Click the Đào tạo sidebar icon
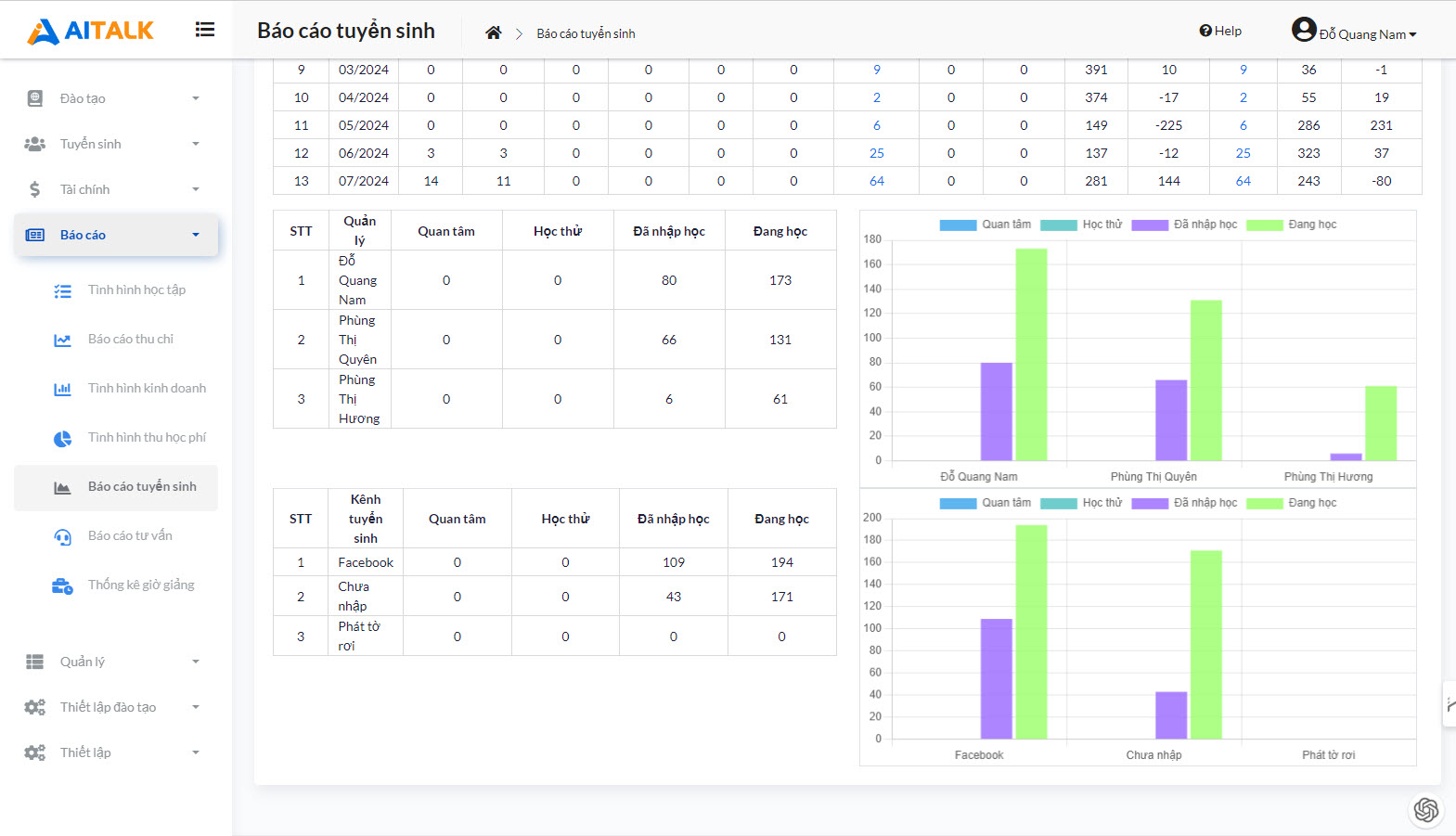The height and width of the screenshot is (836, 1456). [35, 98]
